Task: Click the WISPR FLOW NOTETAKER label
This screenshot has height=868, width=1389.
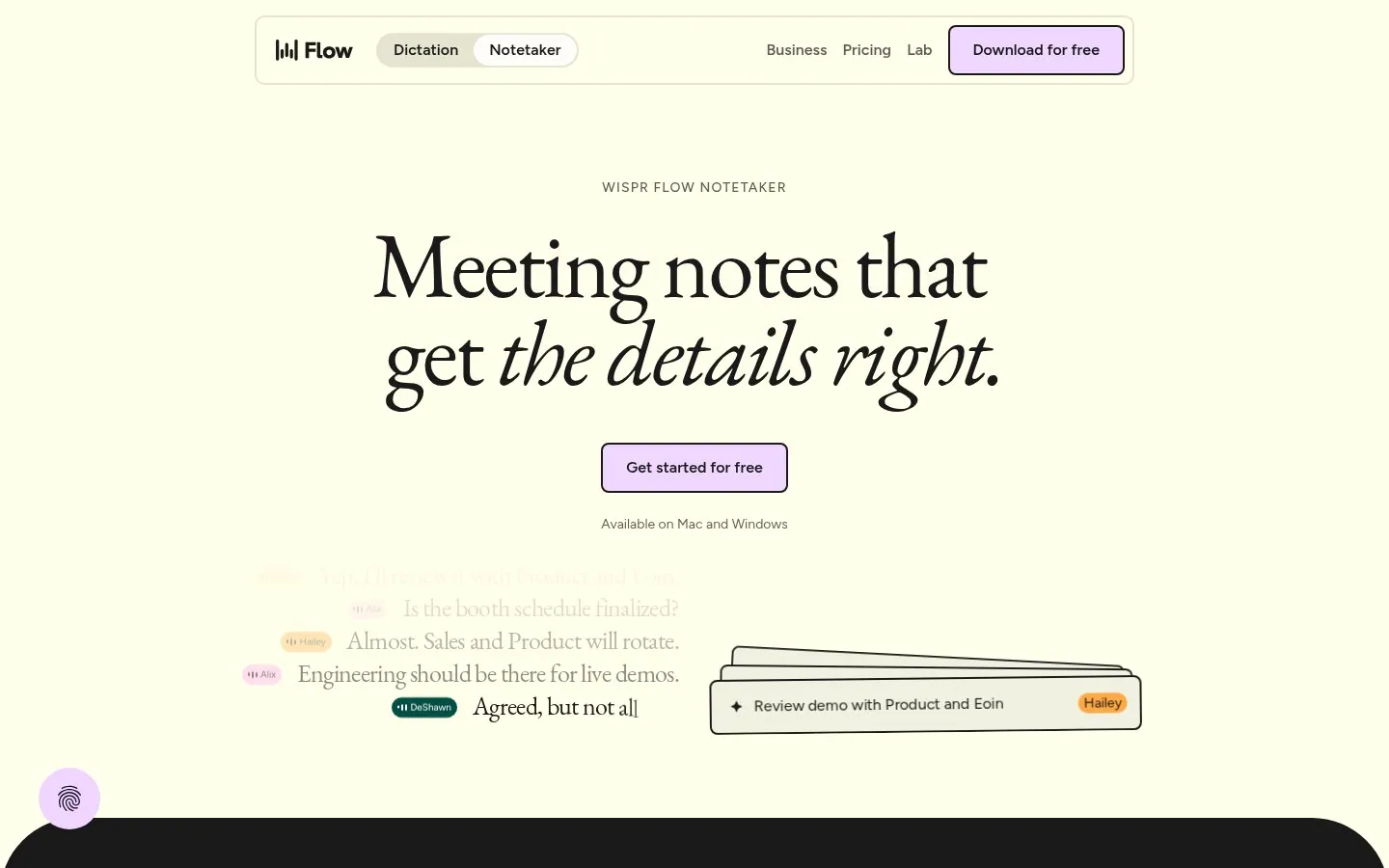Action: tap(694, 187)
